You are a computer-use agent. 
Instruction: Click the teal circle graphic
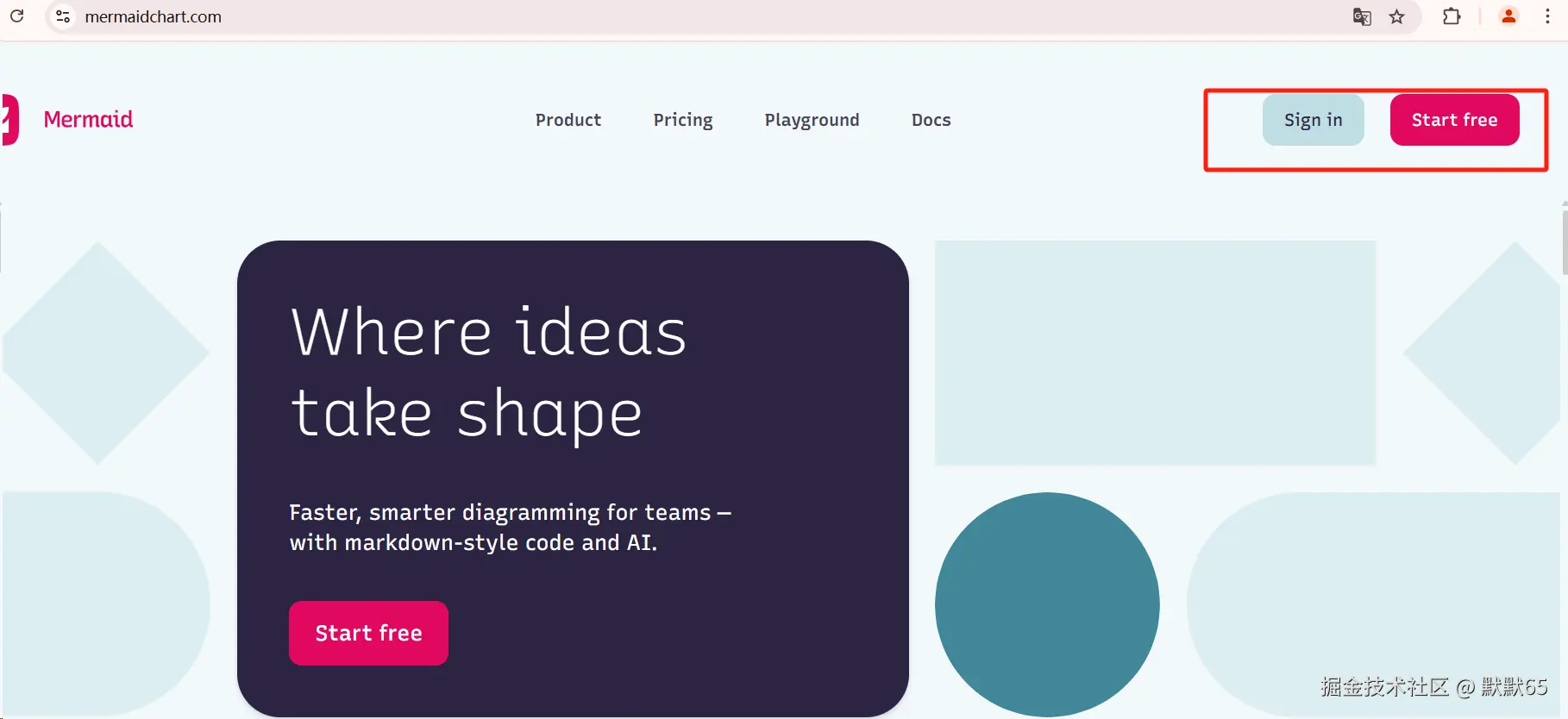[x=1047, y=604]
